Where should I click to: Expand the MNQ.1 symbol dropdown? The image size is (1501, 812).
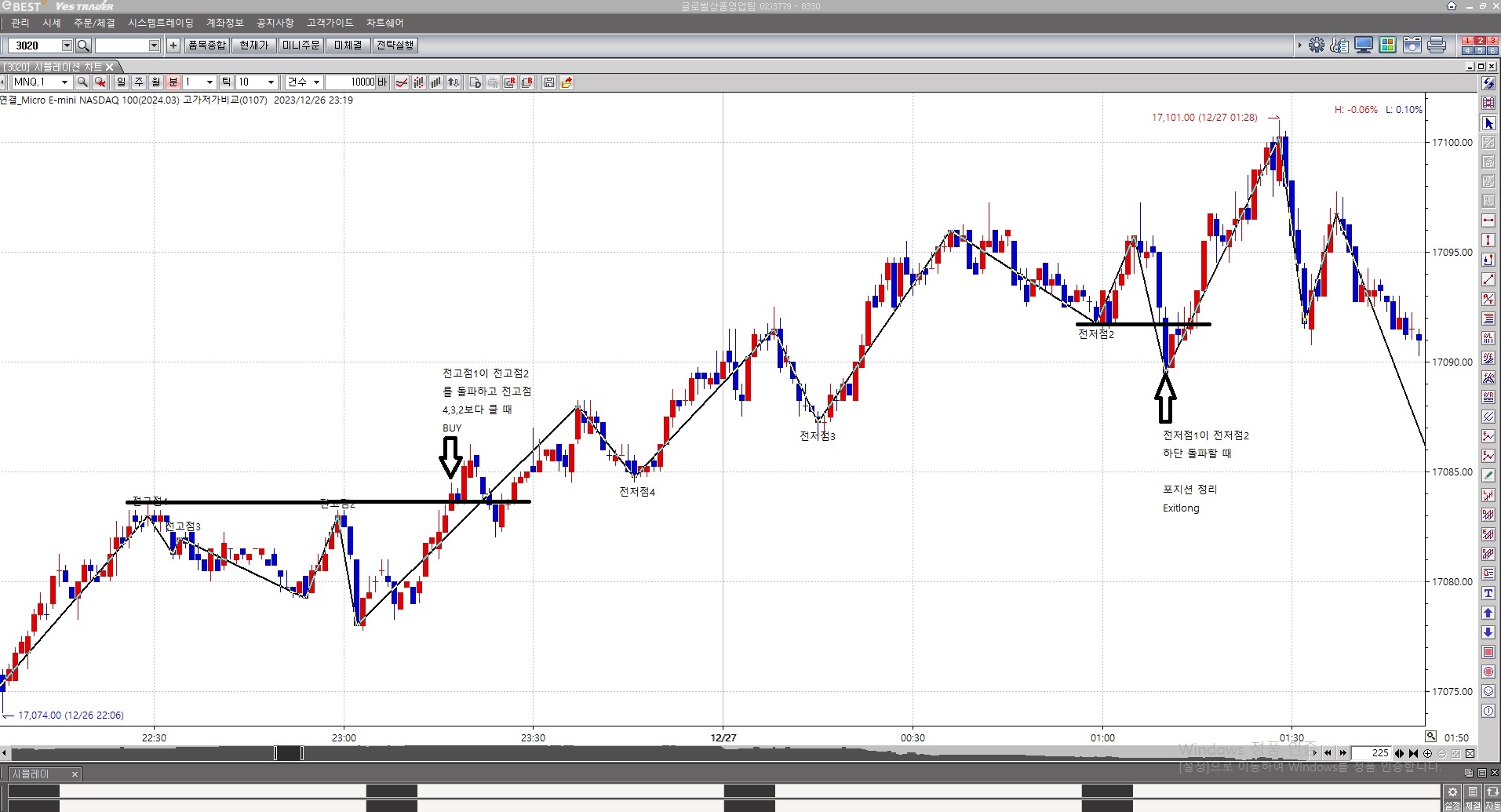click(64, 82)
